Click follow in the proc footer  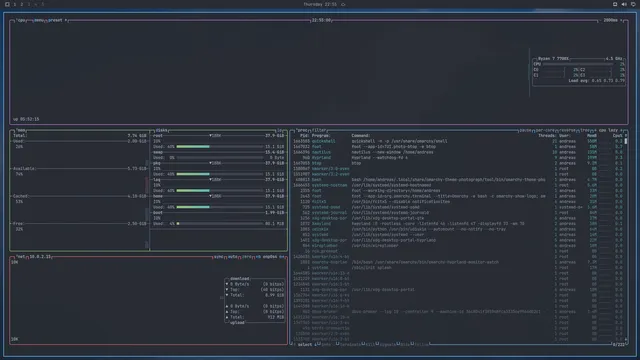421,344
